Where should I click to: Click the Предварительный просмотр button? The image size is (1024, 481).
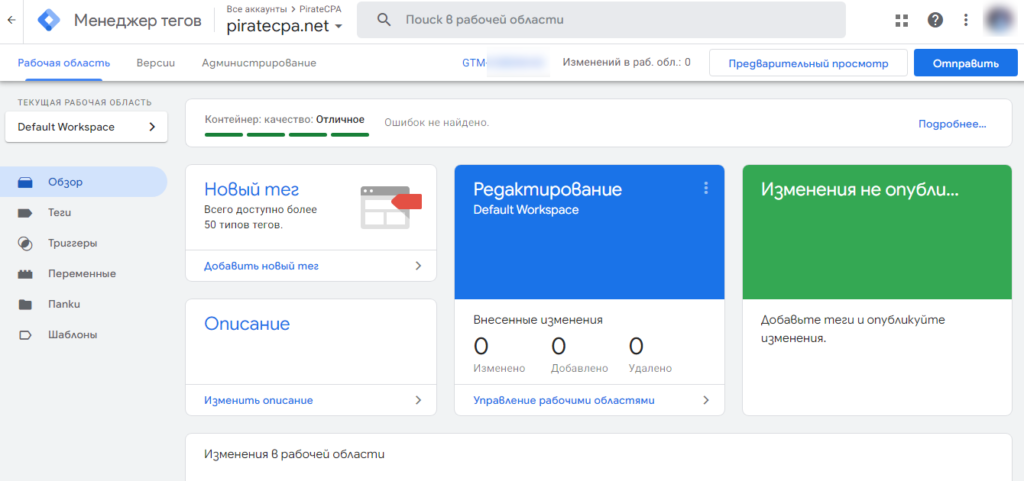(808, 63)
